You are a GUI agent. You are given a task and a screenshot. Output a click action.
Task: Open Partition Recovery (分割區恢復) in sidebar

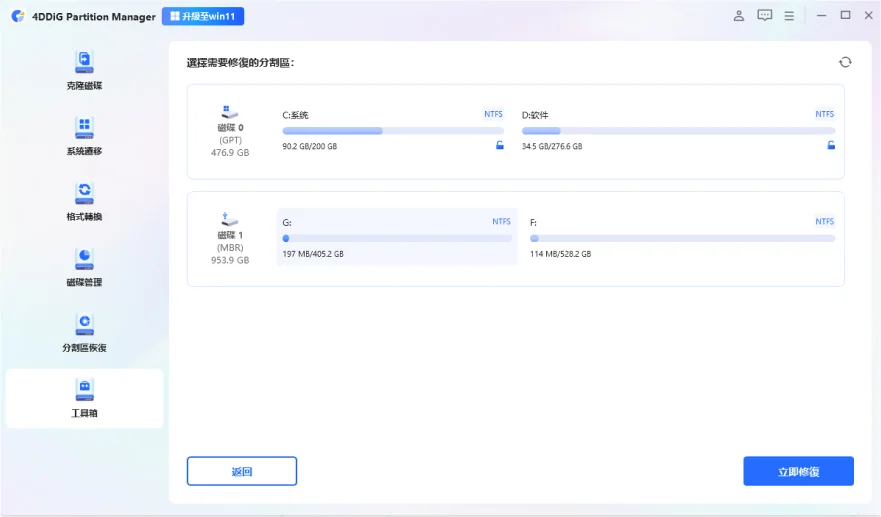(x=84, y=333)
